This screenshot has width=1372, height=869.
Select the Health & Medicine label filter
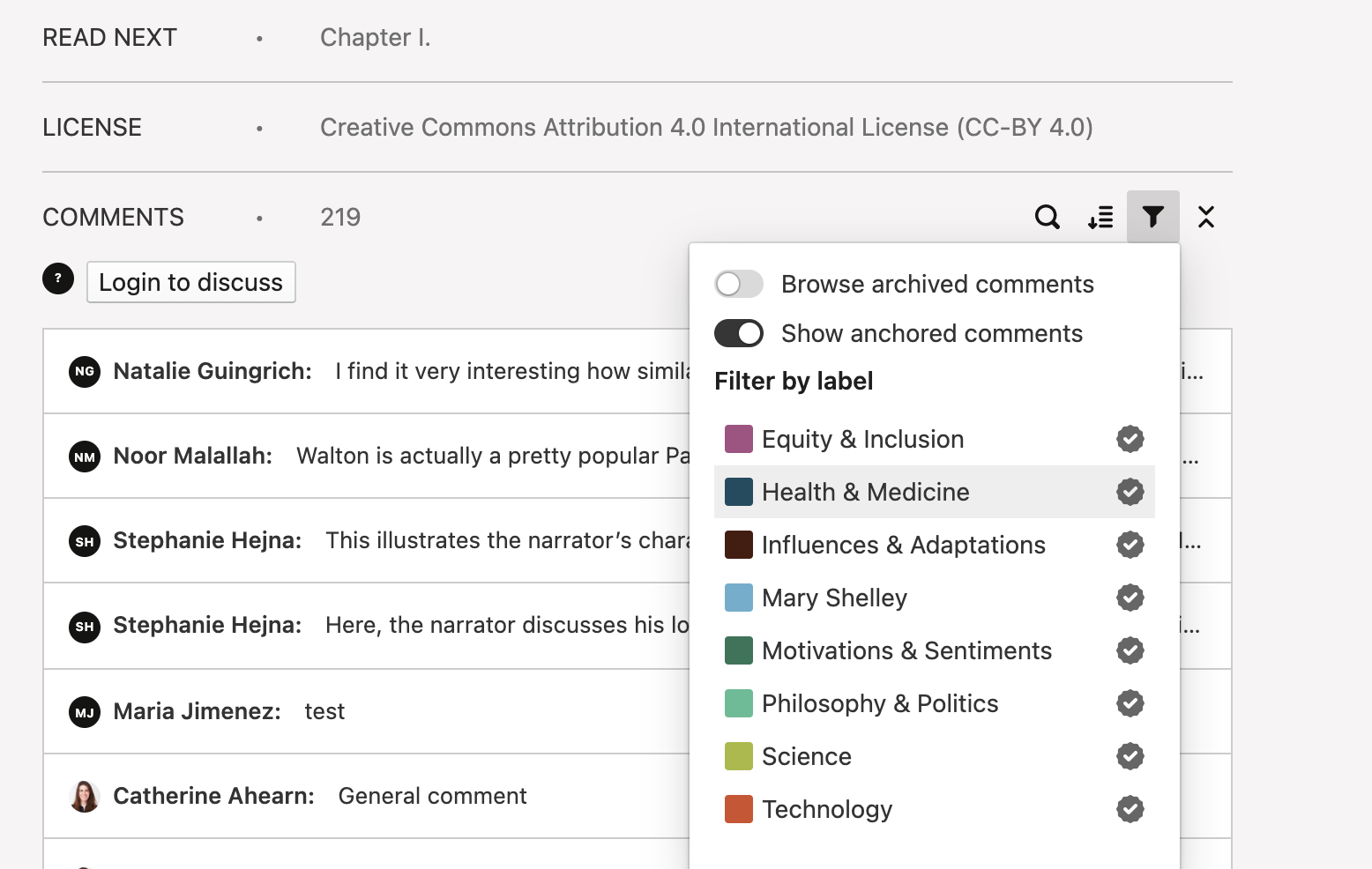[x=935, y=492]
